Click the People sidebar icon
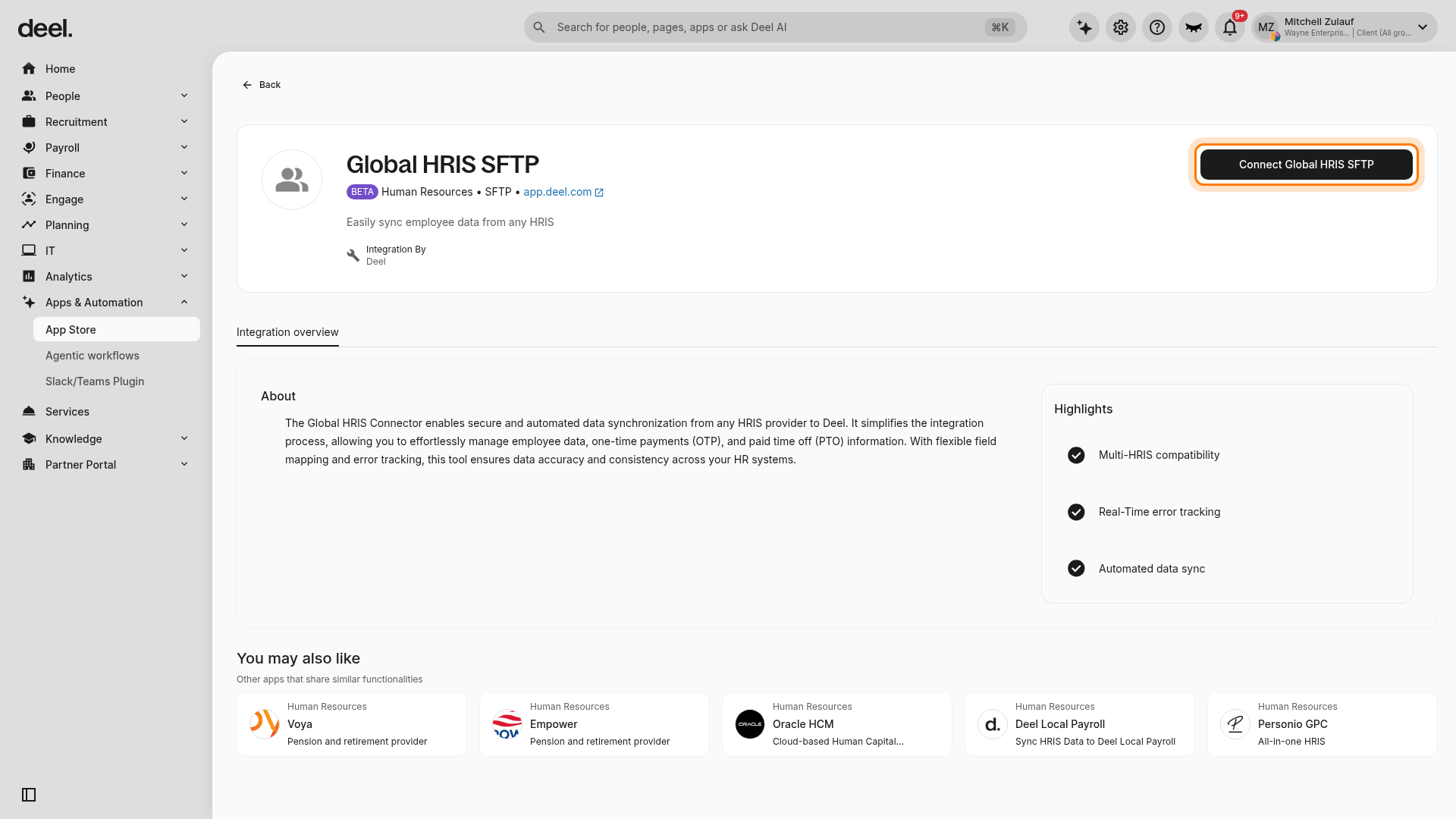 pos(29,96)
